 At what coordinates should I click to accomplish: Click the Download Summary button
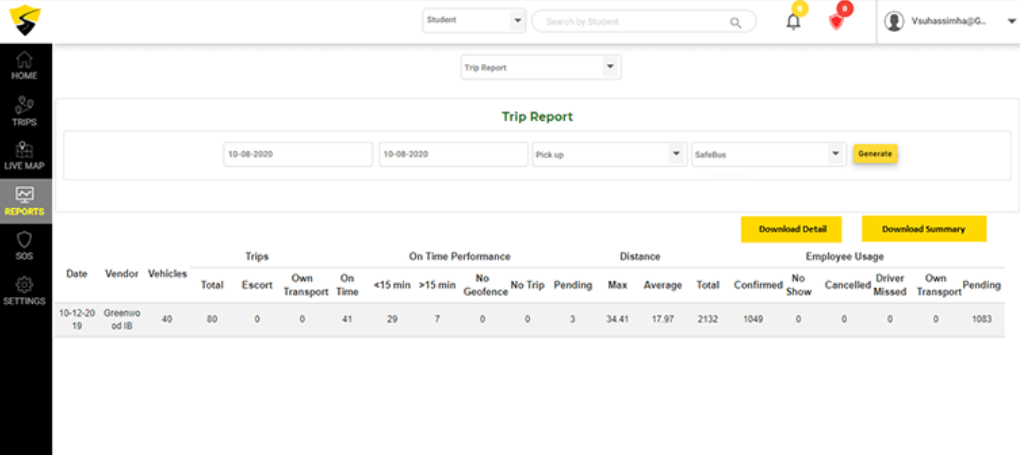[x=924, y=229]
